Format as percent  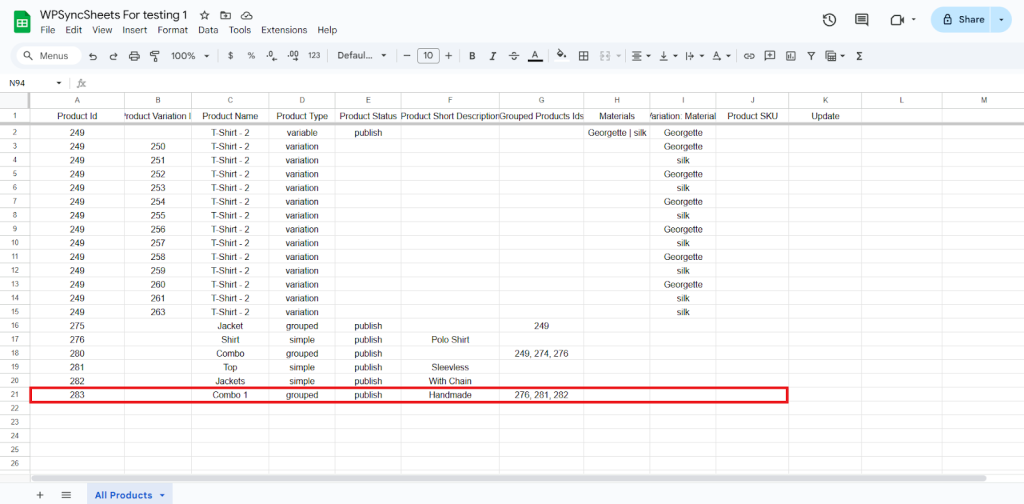(x=251, y=56)
